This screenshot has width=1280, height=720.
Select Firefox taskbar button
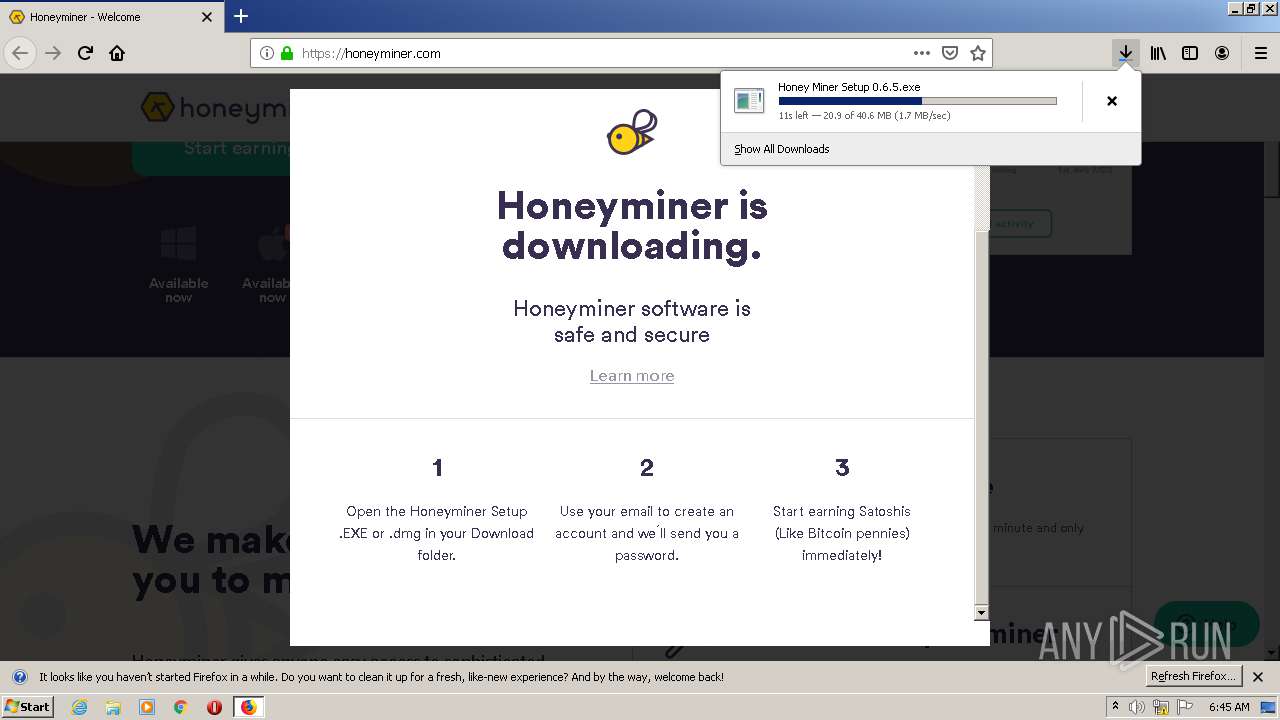248,707
